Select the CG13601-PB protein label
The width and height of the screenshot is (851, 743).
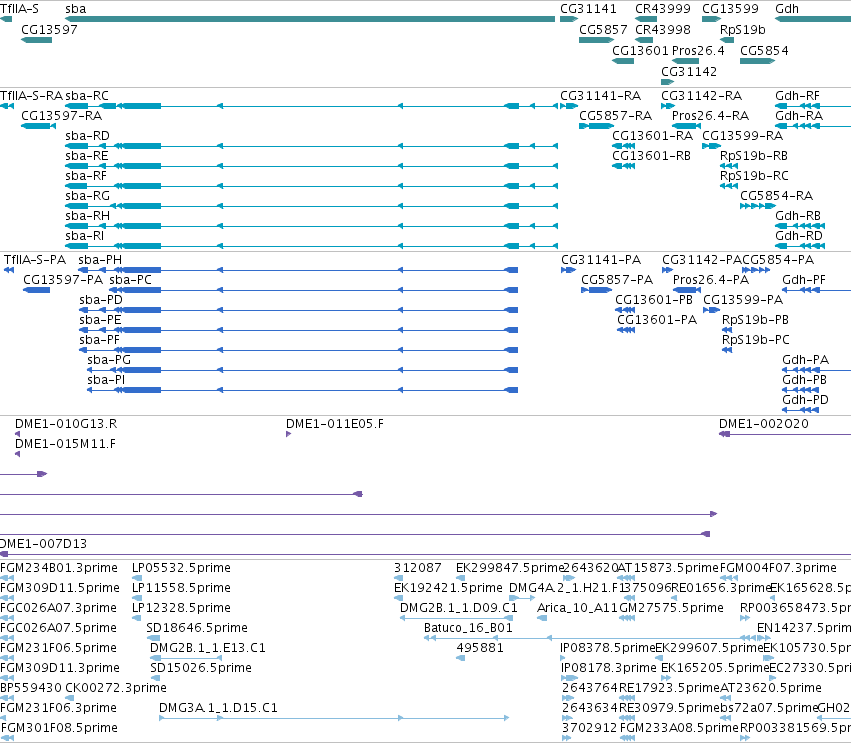pyautogui.click(x=654, y=300)
